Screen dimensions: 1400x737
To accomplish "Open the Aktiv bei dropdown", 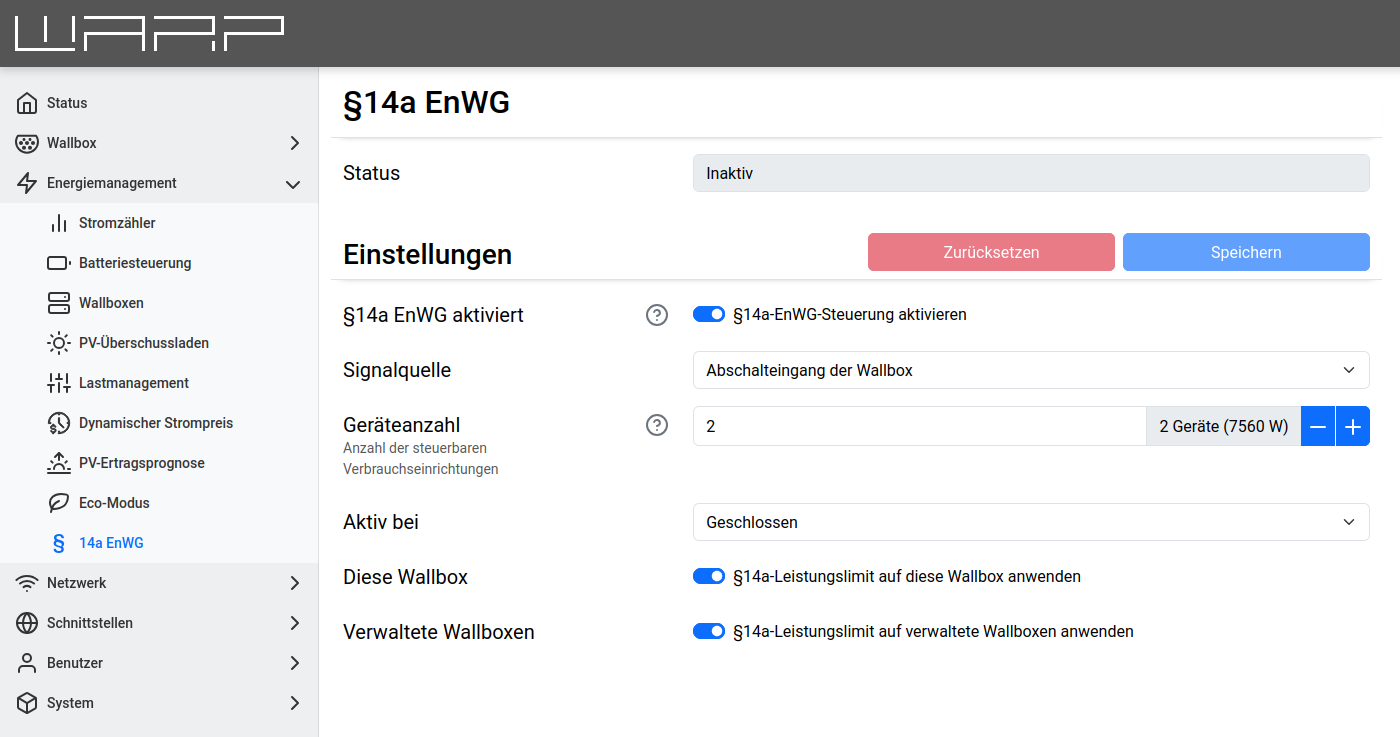I will [1030, 522].
